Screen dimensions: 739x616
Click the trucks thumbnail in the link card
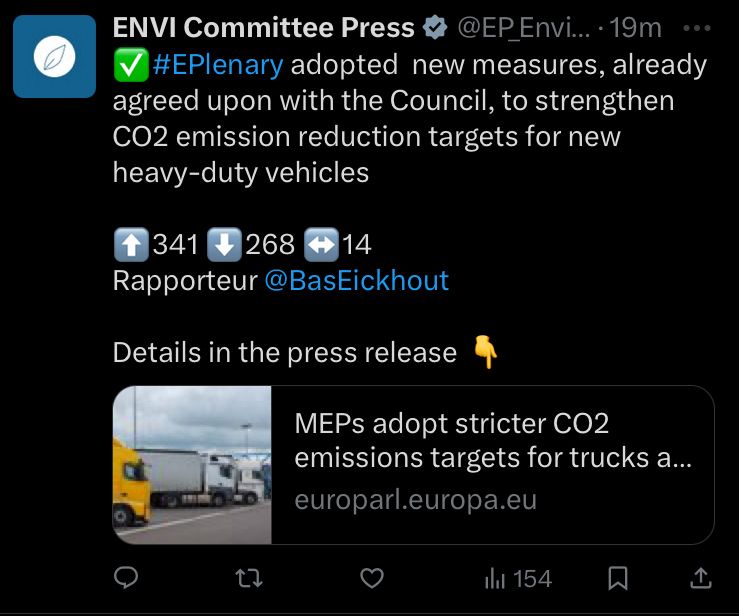[192, 464]
